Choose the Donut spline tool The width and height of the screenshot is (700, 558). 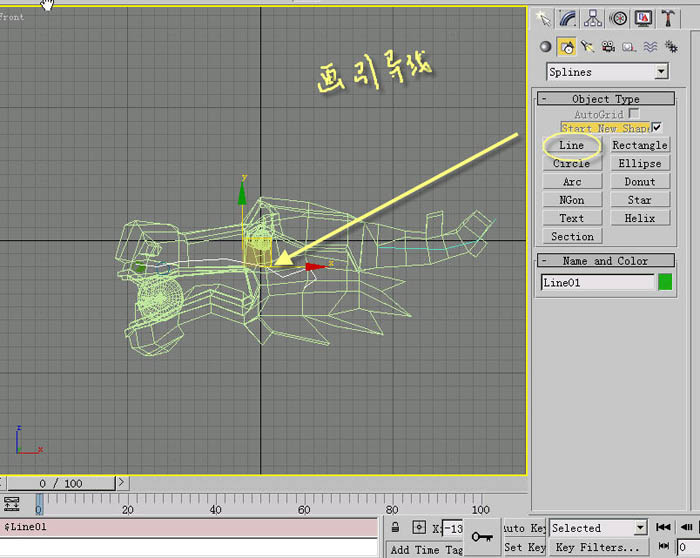point(640,182)
